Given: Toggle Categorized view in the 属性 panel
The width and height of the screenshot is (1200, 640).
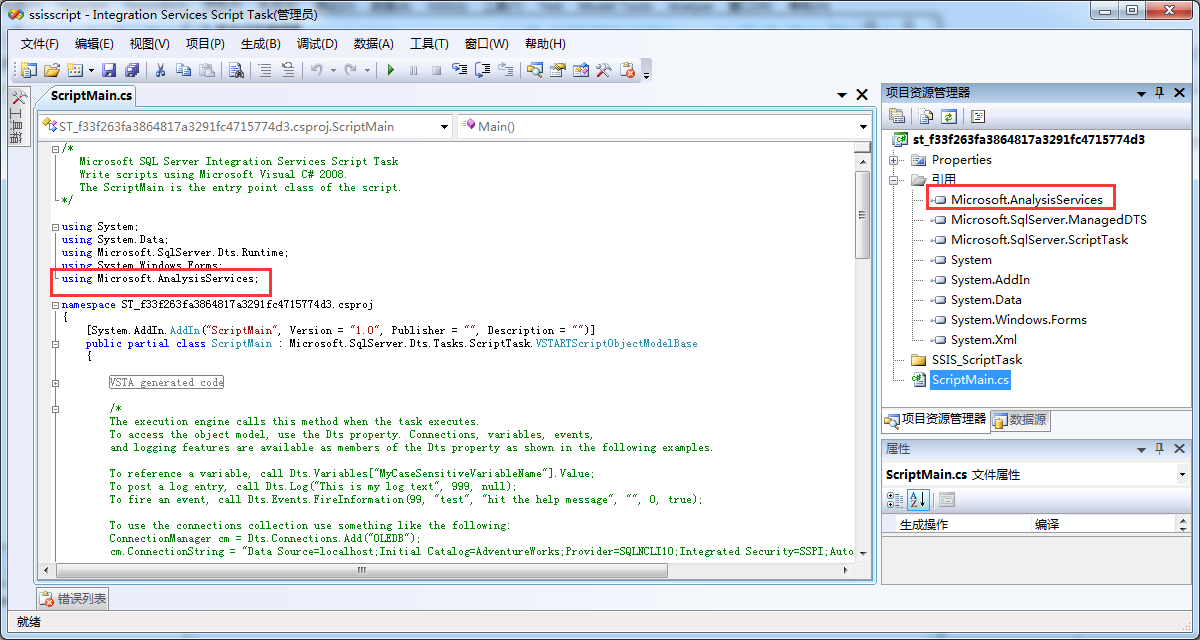Looking at the screenshot, I should [896, 500].
